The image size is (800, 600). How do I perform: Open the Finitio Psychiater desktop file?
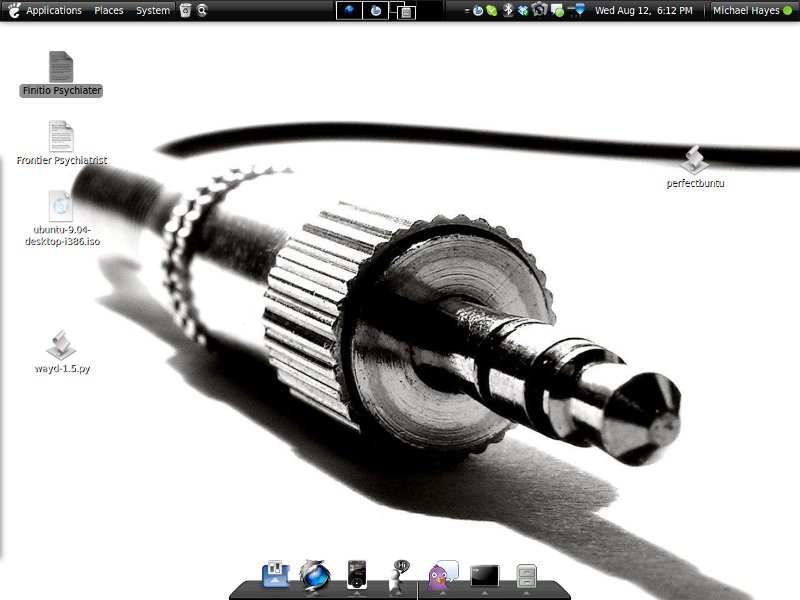pyautogui.click(x=61, y=68)
